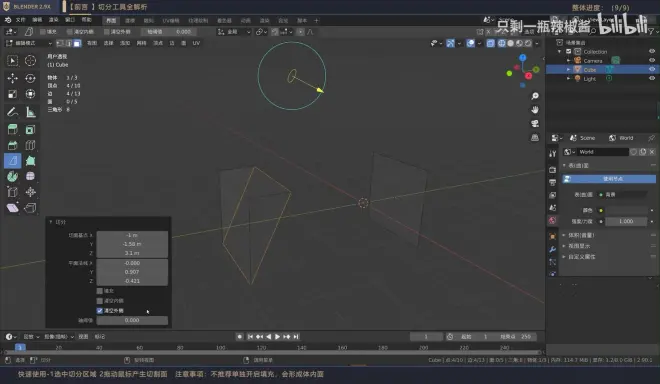
Task: Open the 文件 File menu
Action: pos(20,20)
